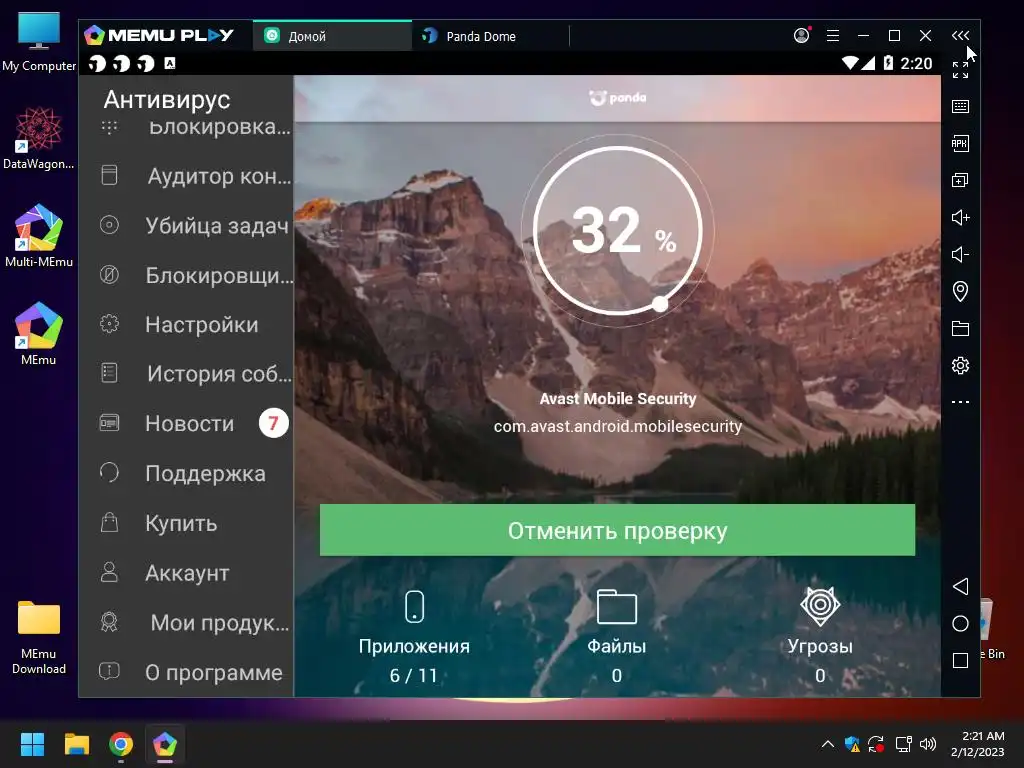Click the Купить shopping bag icon
Screen dimensions: 1024x768
[109, 522]
